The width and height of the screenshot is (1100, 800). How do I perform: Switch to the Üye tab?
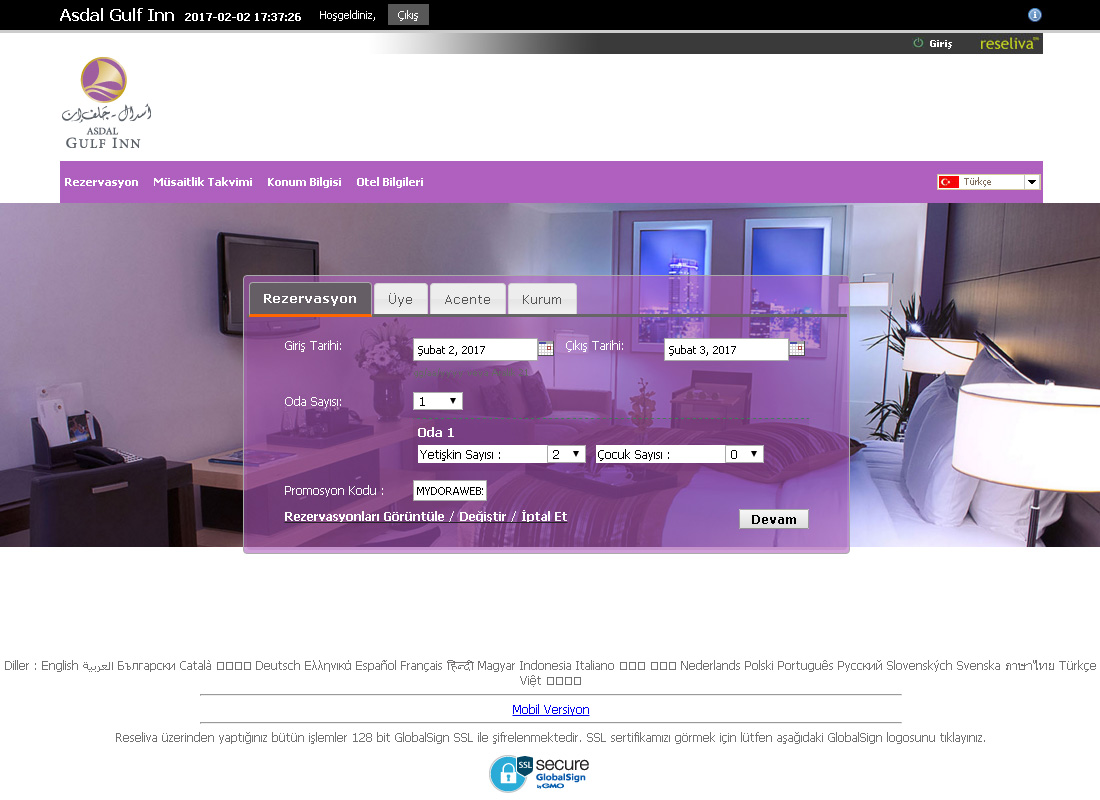(x=400, y=299)
